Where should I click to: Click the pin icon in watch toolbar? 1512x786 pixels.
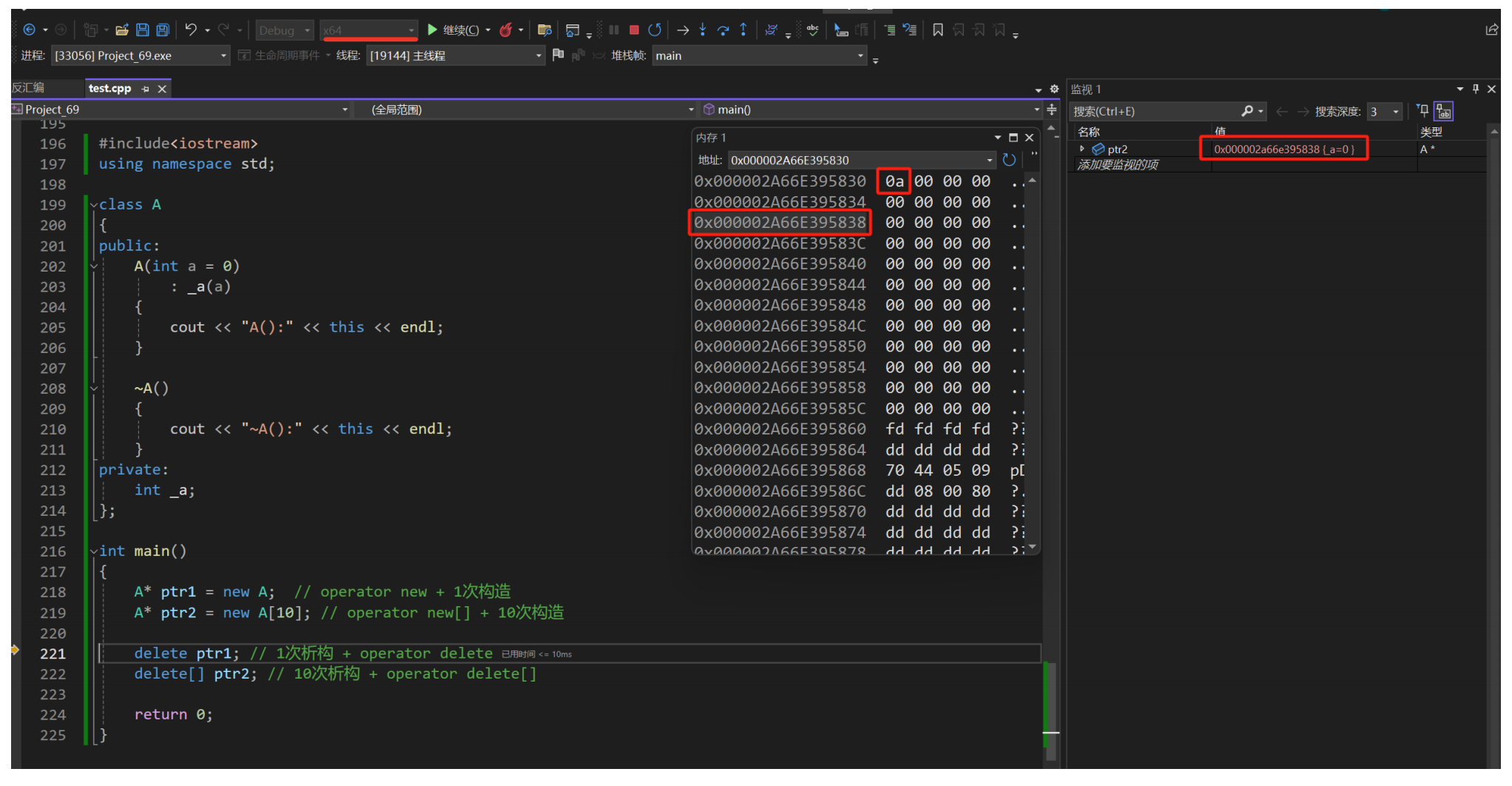1422,111
